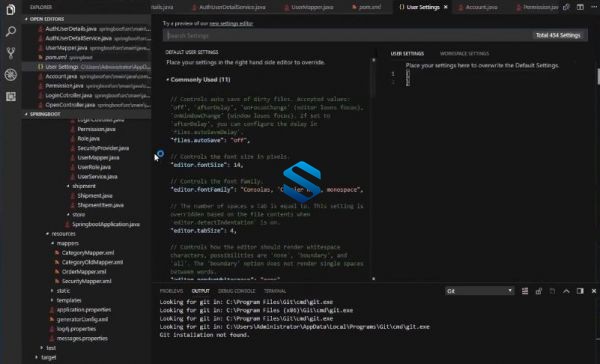Follow the new settings editor link
The height and width of the screenshot is (364, 600).
point(231,23)
